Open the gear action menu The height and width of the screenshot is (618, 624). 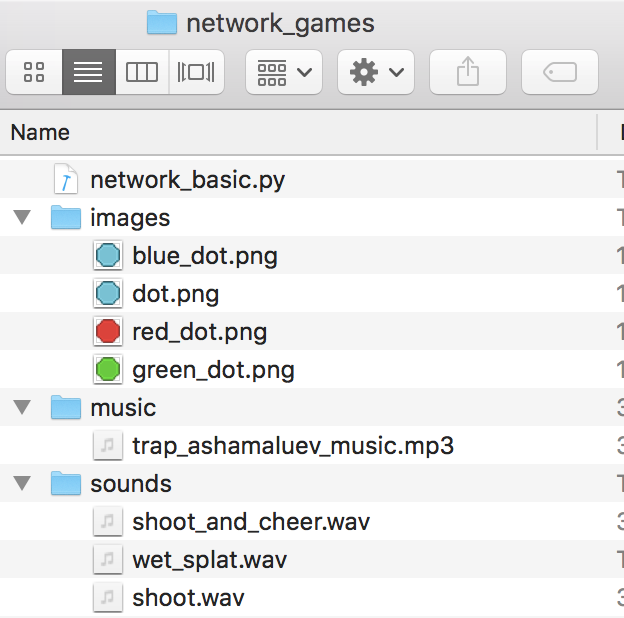[376, 72]
